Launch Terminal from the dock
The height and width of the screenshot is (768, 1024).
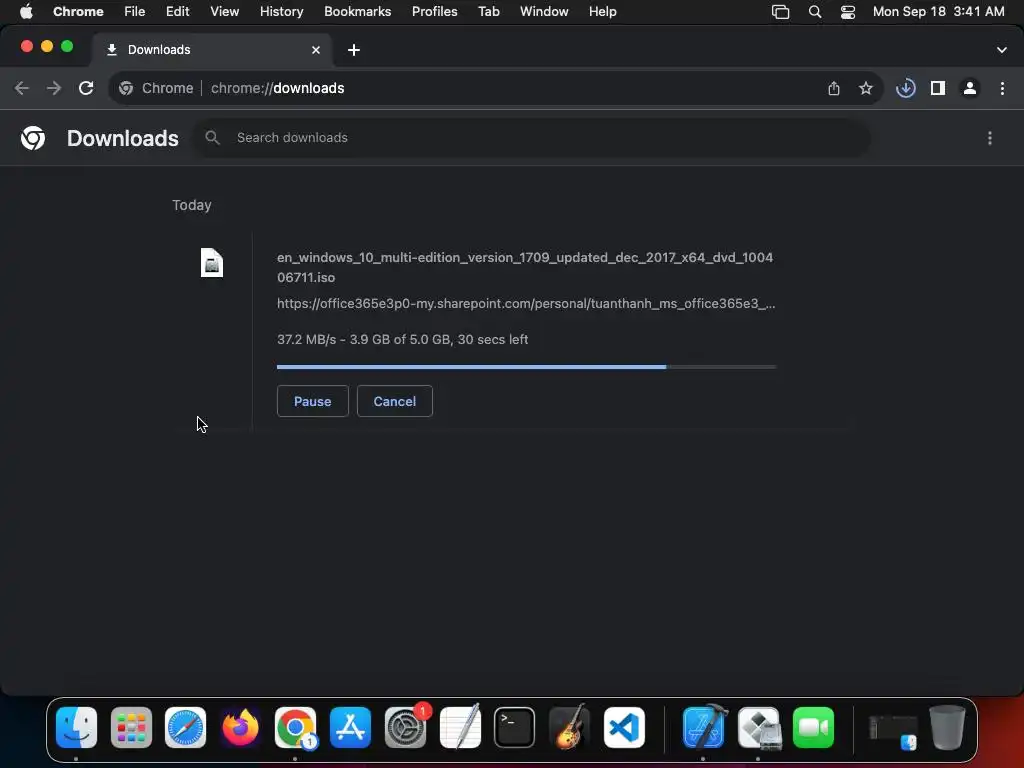pyautogui.click(x=515, y=728)
